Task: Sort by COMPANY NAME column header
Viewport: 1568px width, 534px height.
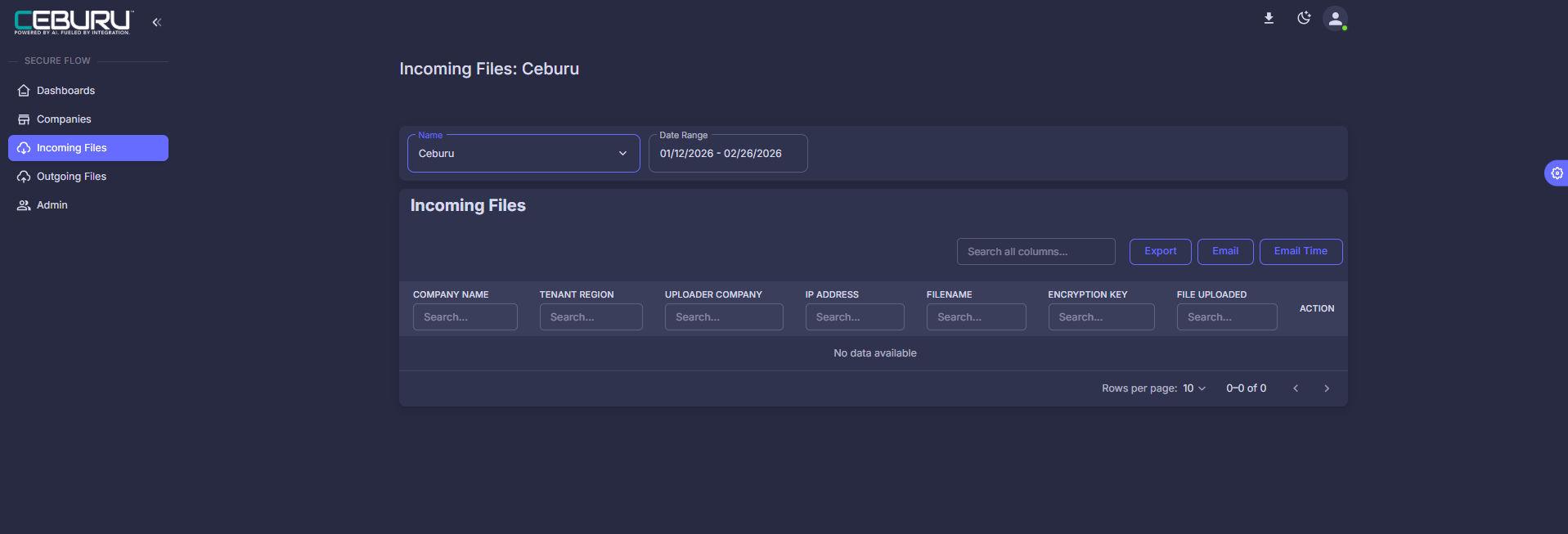Action: 451,294
